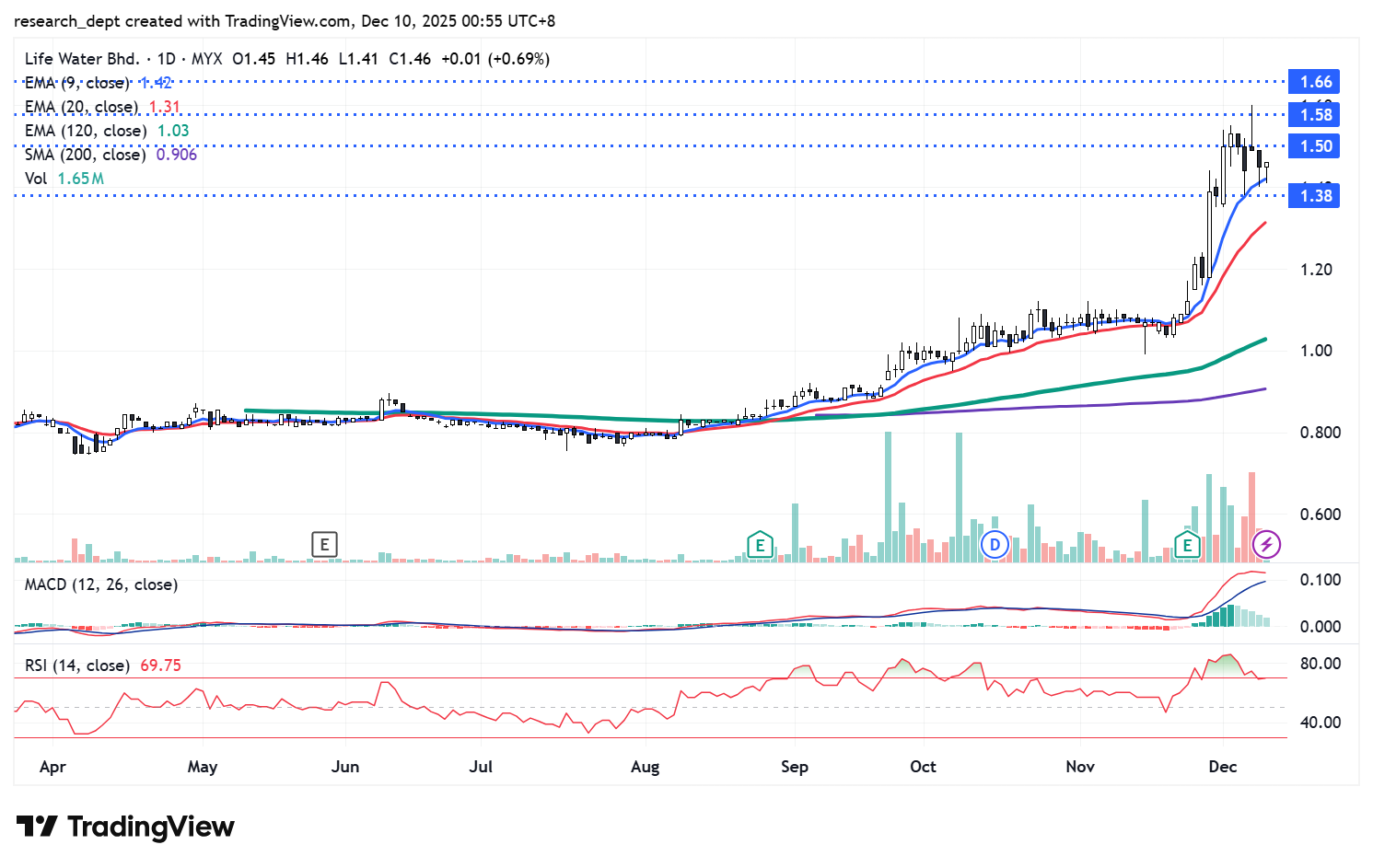Click the purple lightning bolt icon near December
Image resolution: width=1373 pixels, height=868 pixels.
tap(1266, 545)
